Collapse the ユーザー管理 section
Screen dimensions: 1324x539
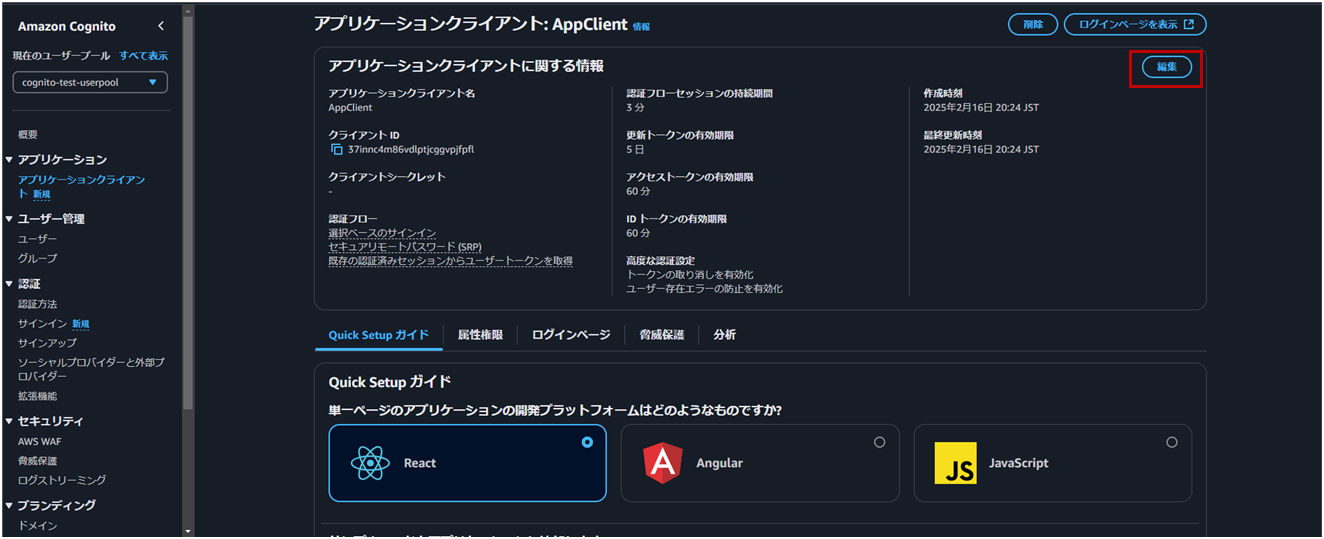pos(9,219)
